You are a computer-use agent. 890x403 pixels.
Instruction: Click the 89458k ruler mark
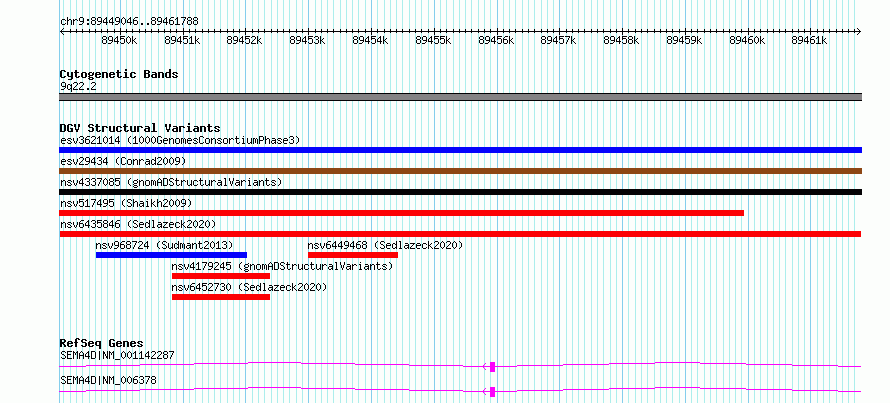click(622, 40)
